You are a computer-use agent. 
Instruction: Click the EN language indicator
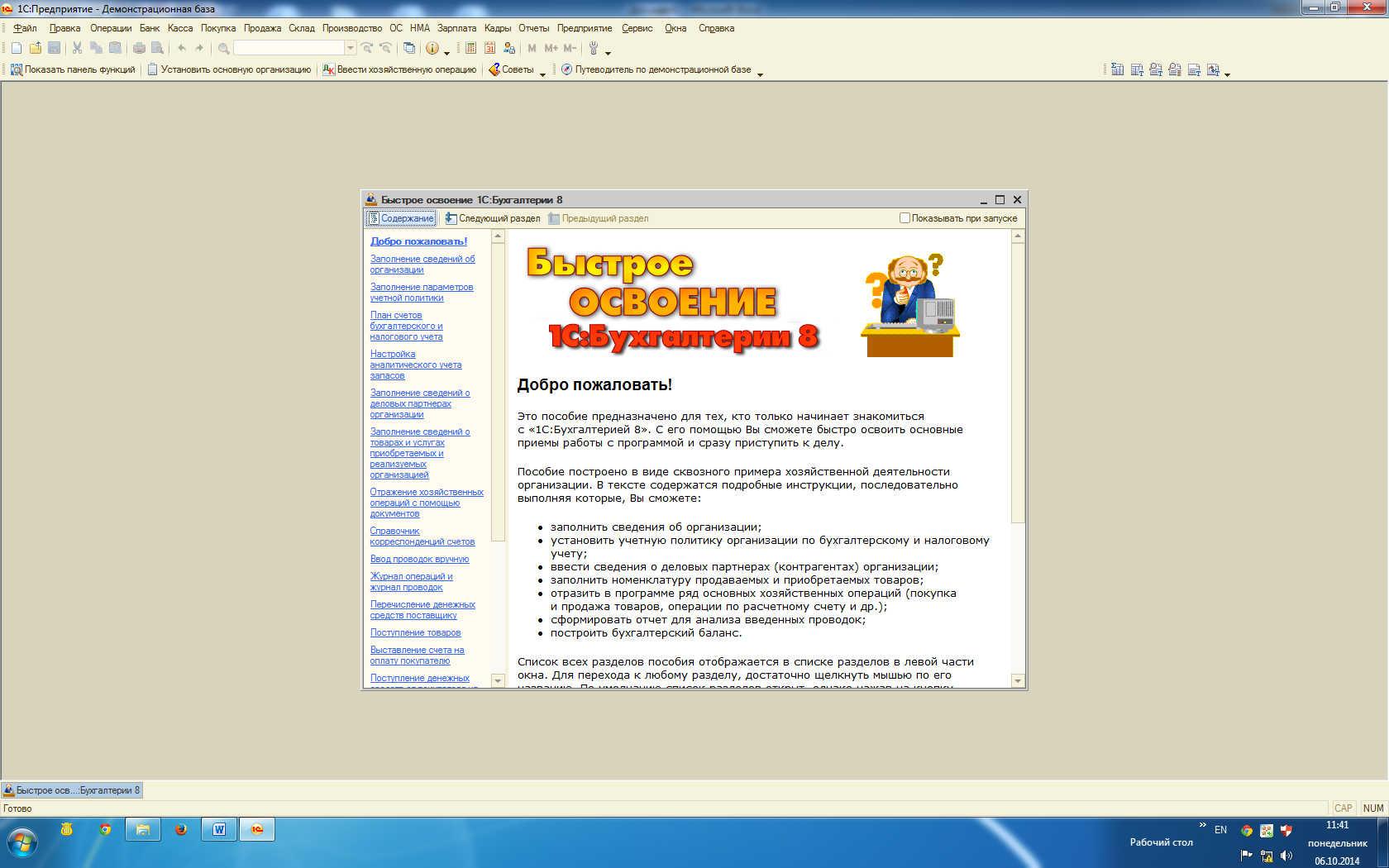point(1220,829)
